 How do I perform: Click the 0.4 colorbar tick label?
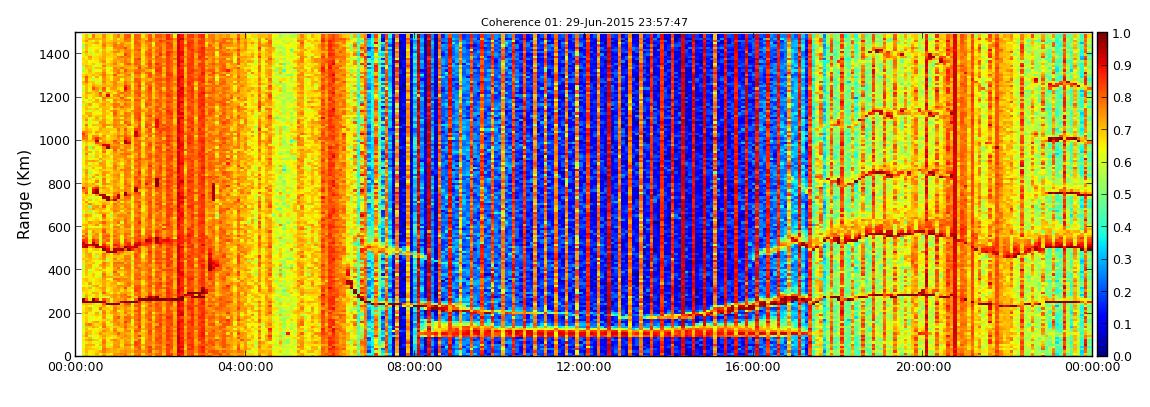click(x=1121, y=227)
